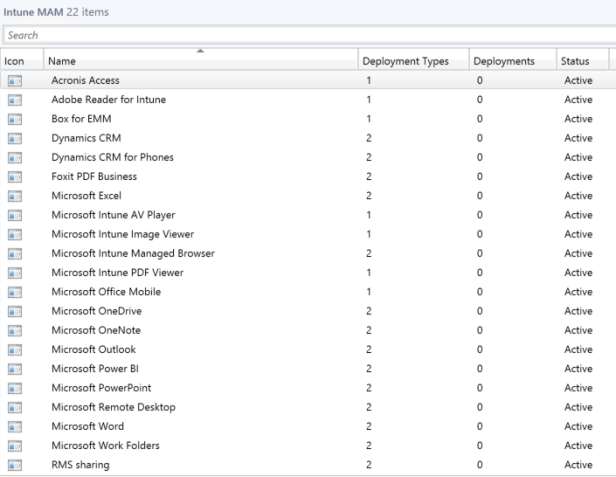Click Active status for Foxit PDF Business
Image resolution: width=616 pixels, height=477 pixels.
coord(578,176)
